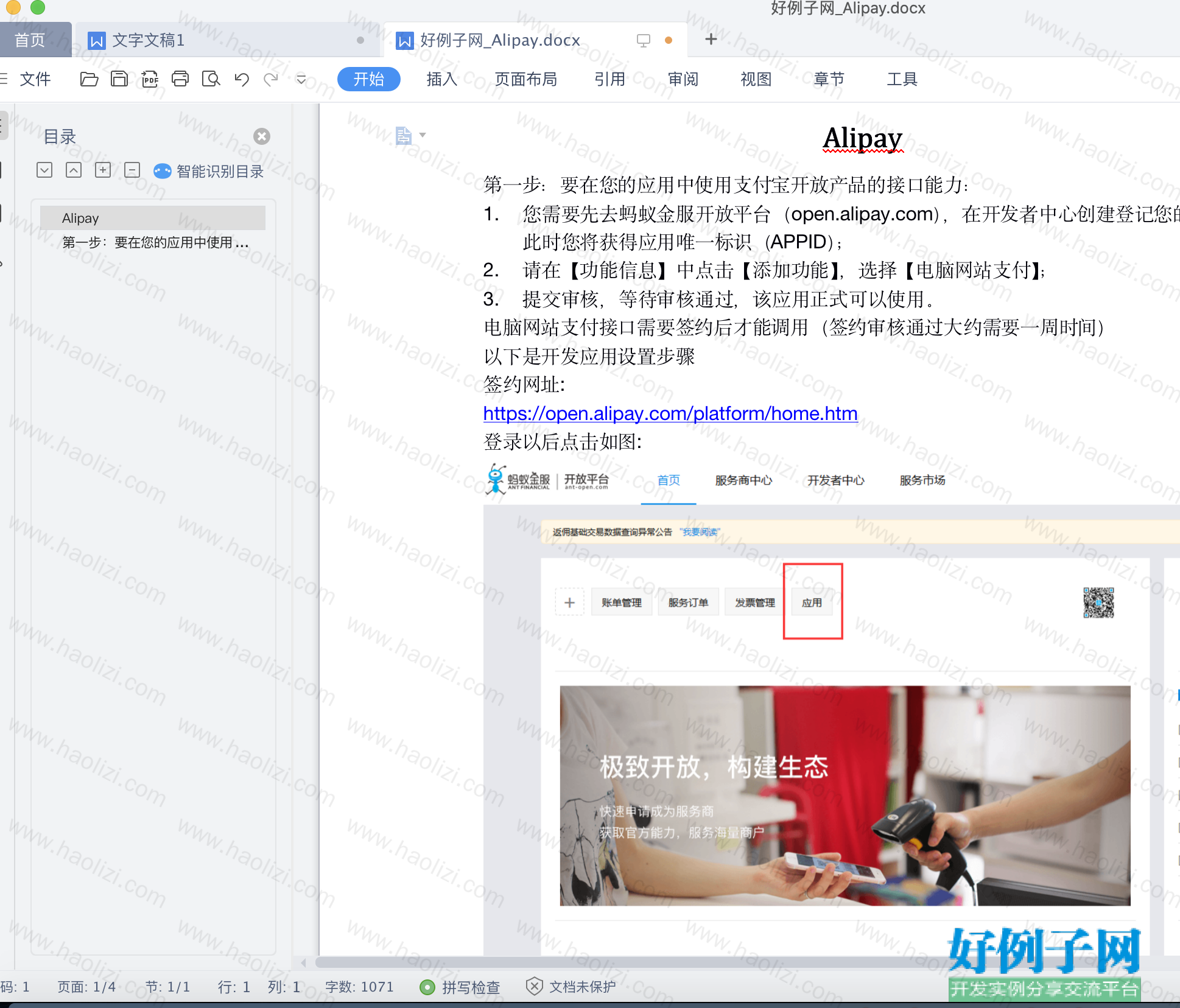Viewport: 1180px width, 1008px height.
Task: Click 字数: 1071 word count
Action: click(x=359, y=987)
